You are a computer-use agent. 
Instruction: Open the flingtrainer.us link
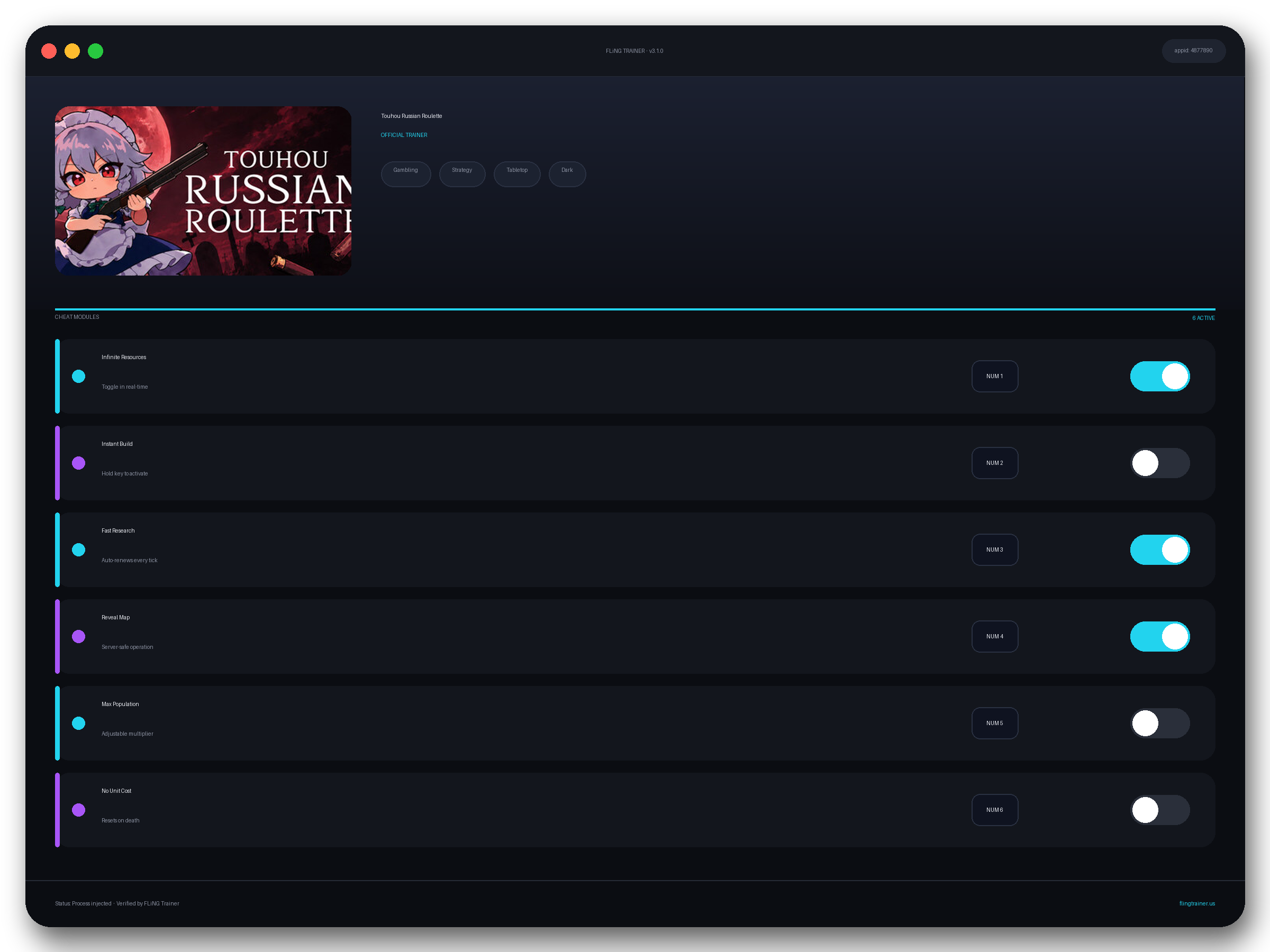coord(1196,903)
